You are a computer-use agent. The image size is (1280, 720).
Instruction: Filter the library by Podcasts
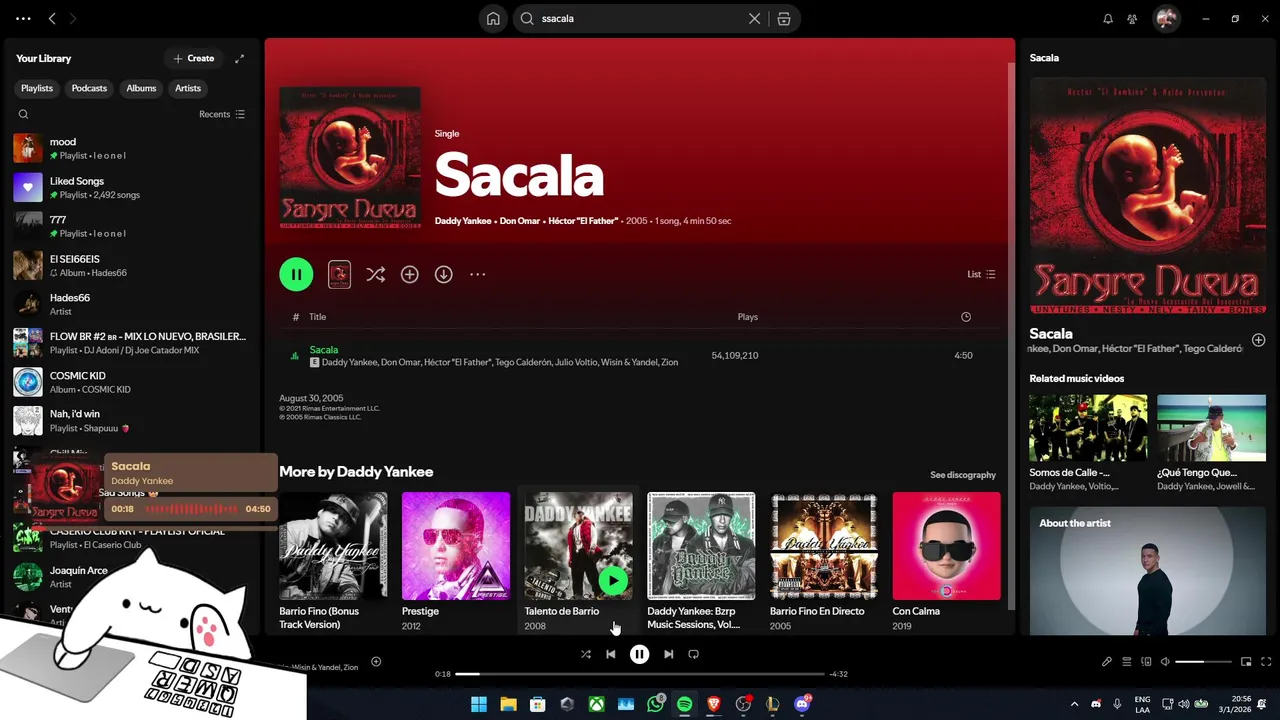tap(89, 88)
